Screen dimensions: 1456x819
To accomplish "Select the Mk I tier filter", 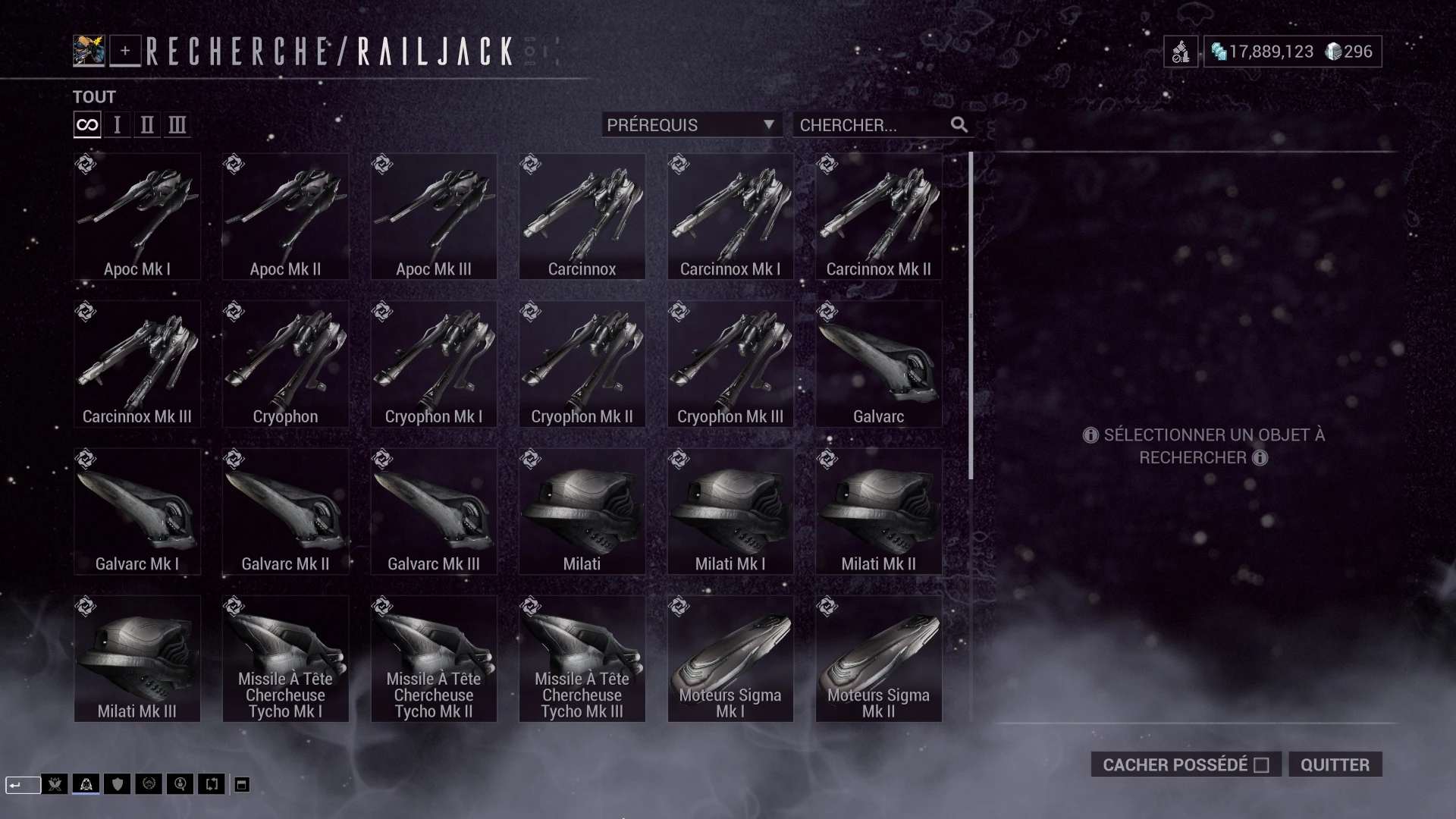I will point(117,125).
